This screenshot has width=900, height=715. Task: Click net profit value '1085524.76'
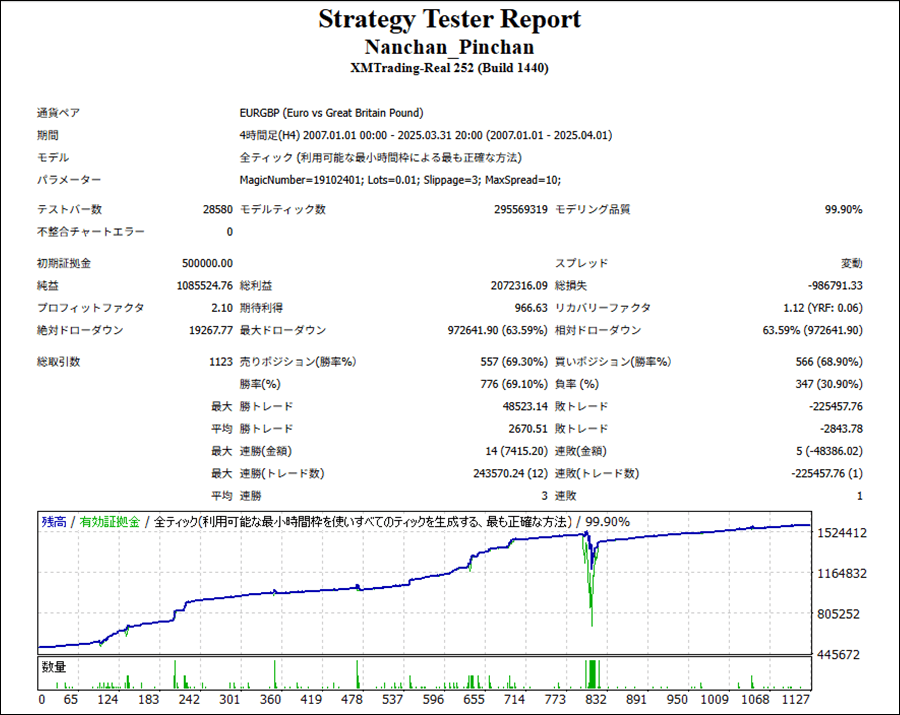[x=204, y=286]
